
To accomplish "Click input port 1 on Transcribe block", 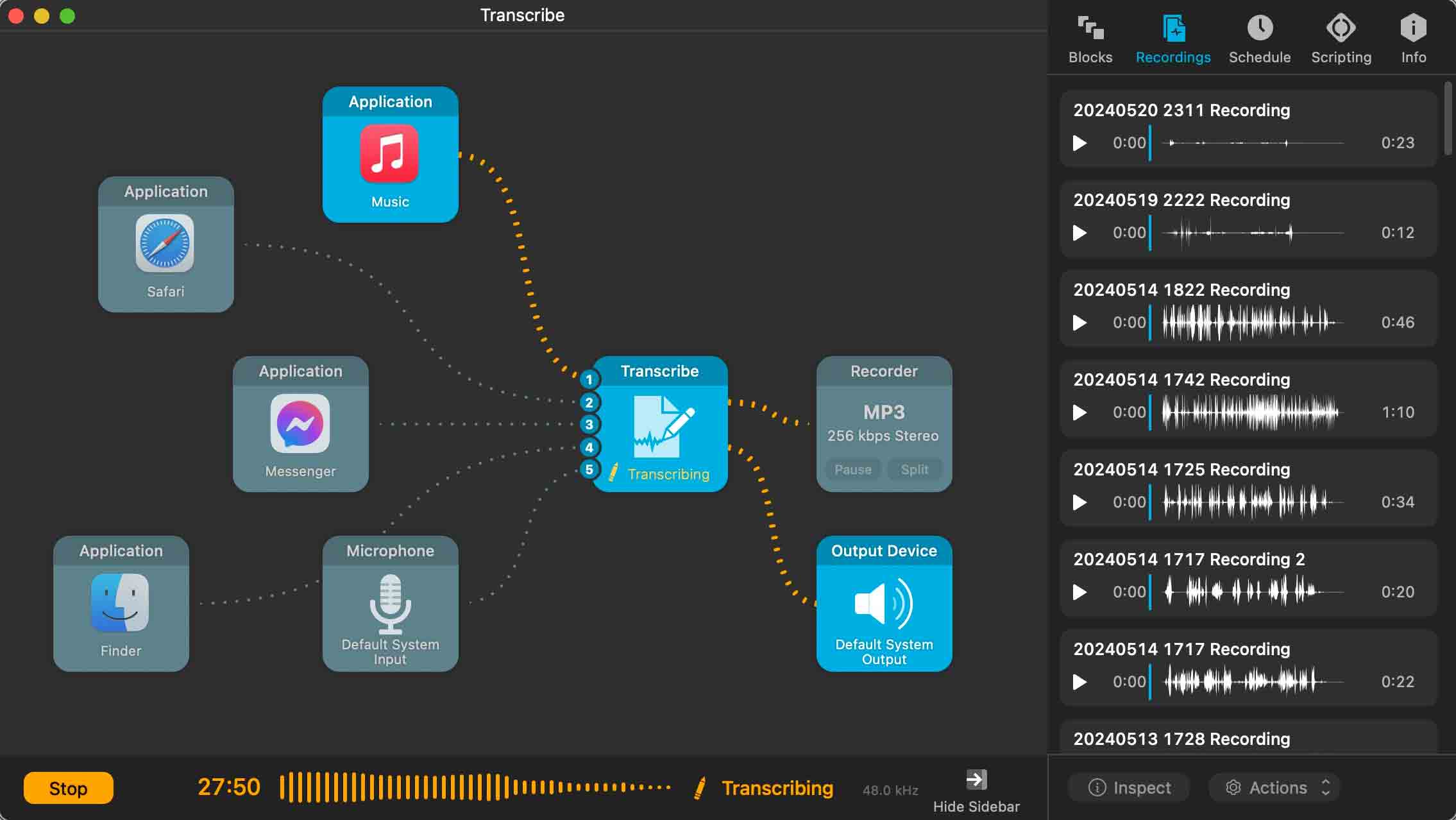I will pos(589,379).
